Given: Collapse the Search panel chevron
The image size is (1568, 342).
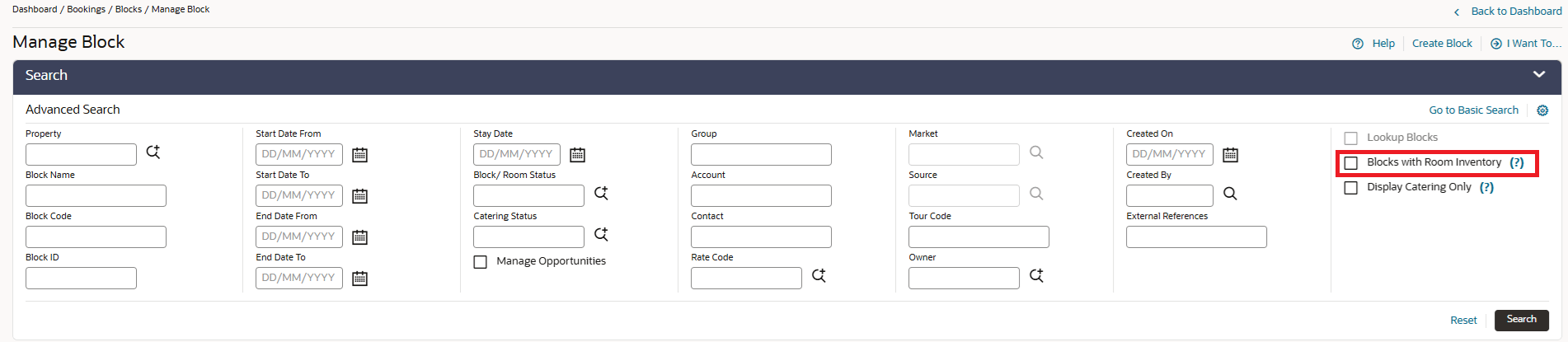Looking at the screenshot, I should pos(1539,75).
